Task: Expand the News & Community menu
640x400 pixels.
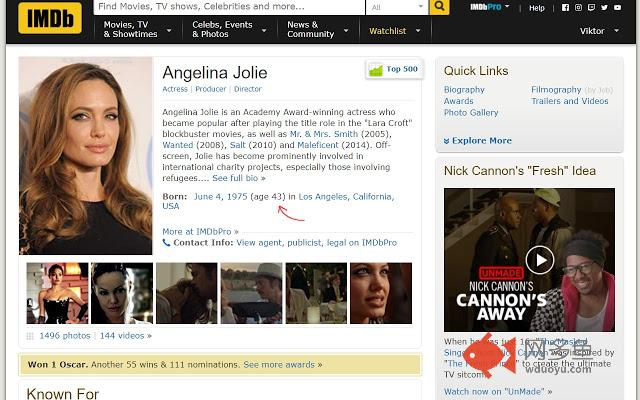Action: coord(318,30)
